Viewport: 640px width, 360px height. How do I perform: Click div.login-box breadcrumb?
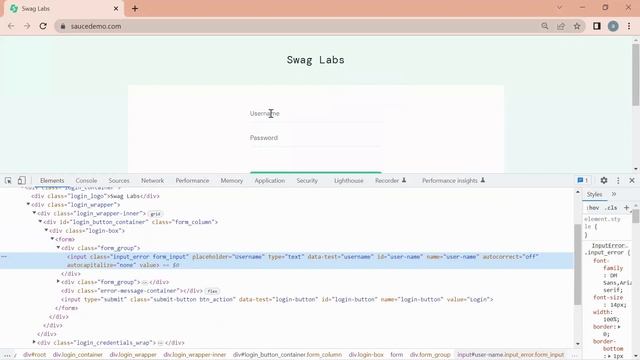366,355
